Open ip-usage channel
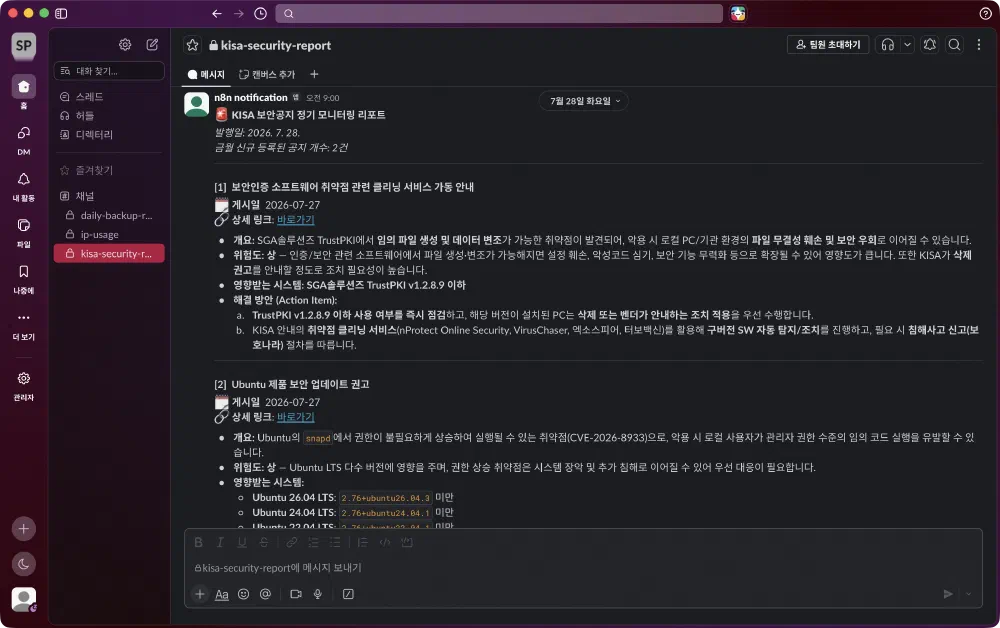Image resolution: width=1000 pixels, height=628 pixels. [x=109, y=235]
